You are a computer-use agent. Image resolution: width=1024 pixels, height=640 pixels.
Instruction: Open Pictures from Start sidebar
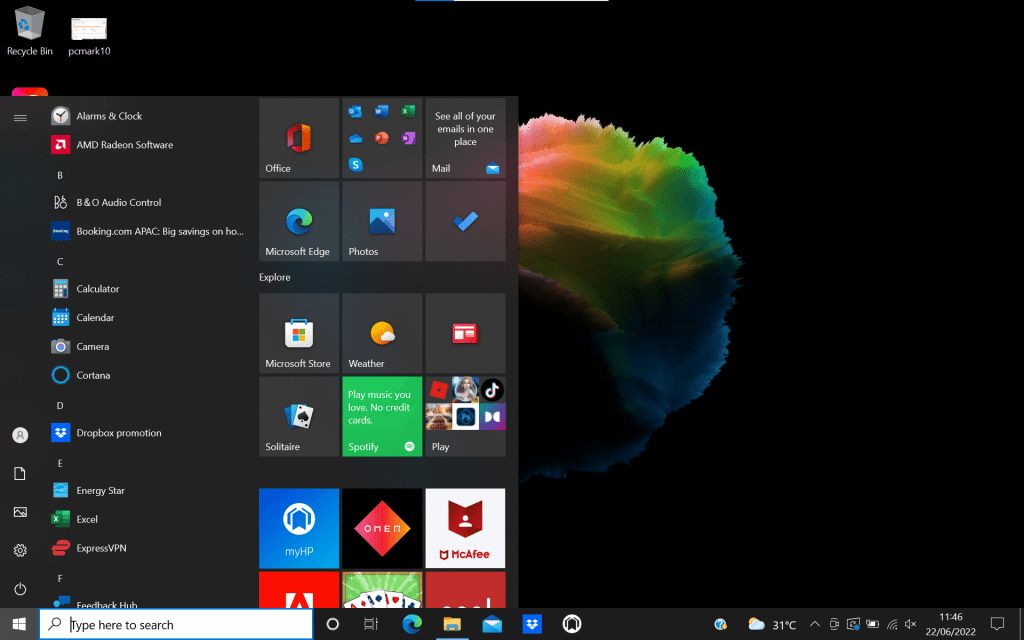pyautogui.click(x=20, y=512)
